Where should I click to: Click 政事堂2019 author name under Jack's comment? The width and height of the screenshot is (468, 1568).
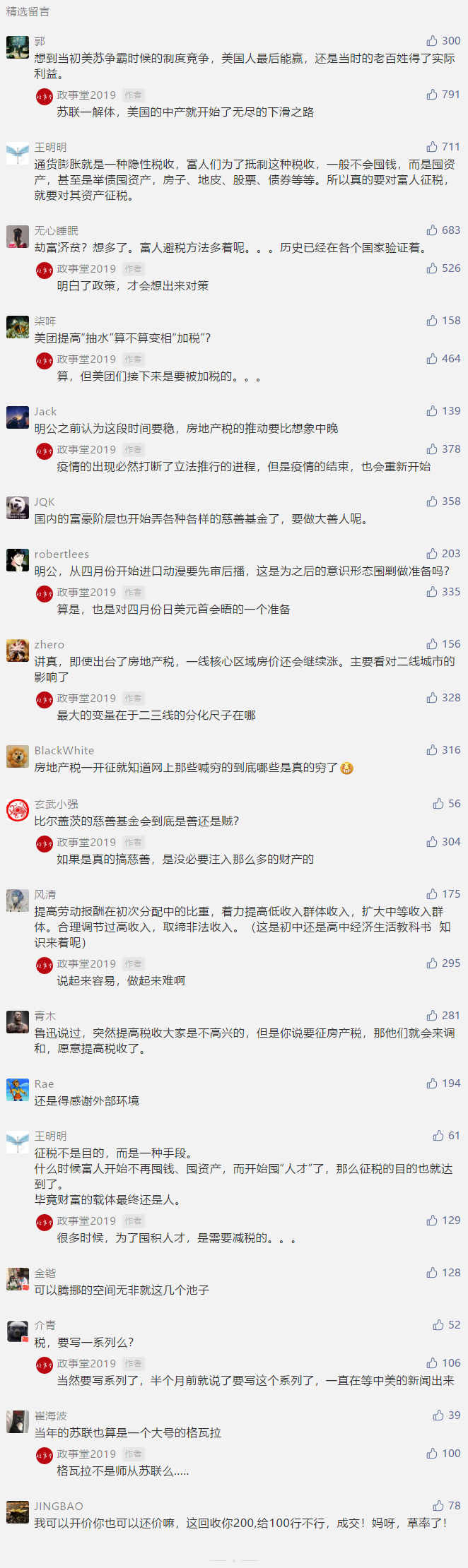(x=86, y=450)
